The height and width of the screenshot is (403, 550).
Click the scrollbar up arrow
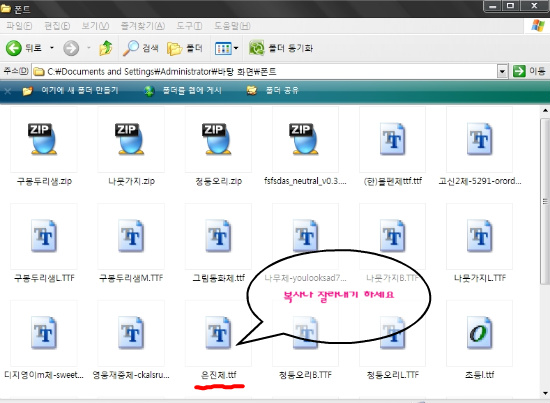tap(545, 110)
